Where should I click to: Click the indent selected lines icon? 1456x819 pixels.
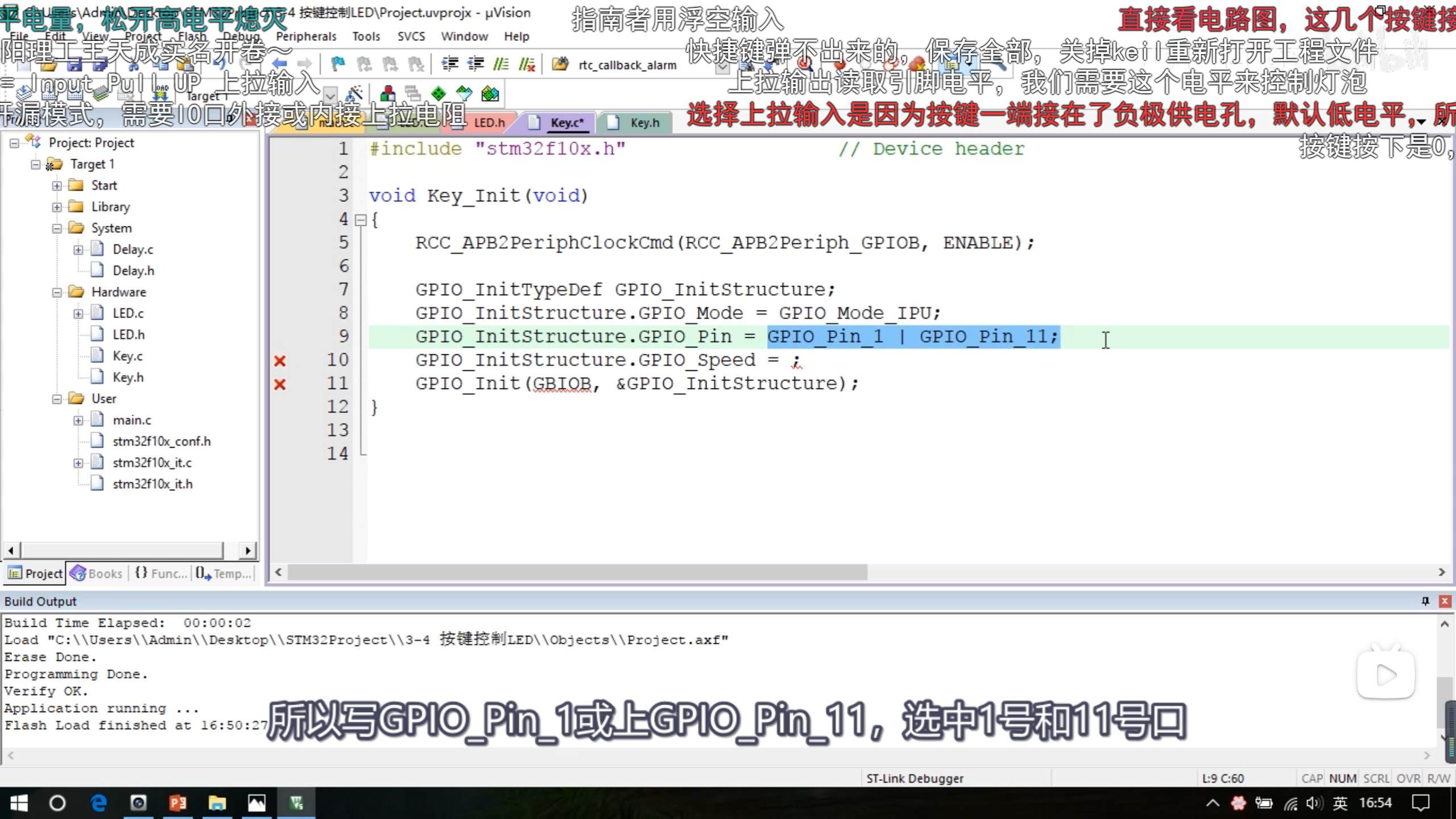coord(450,64)
